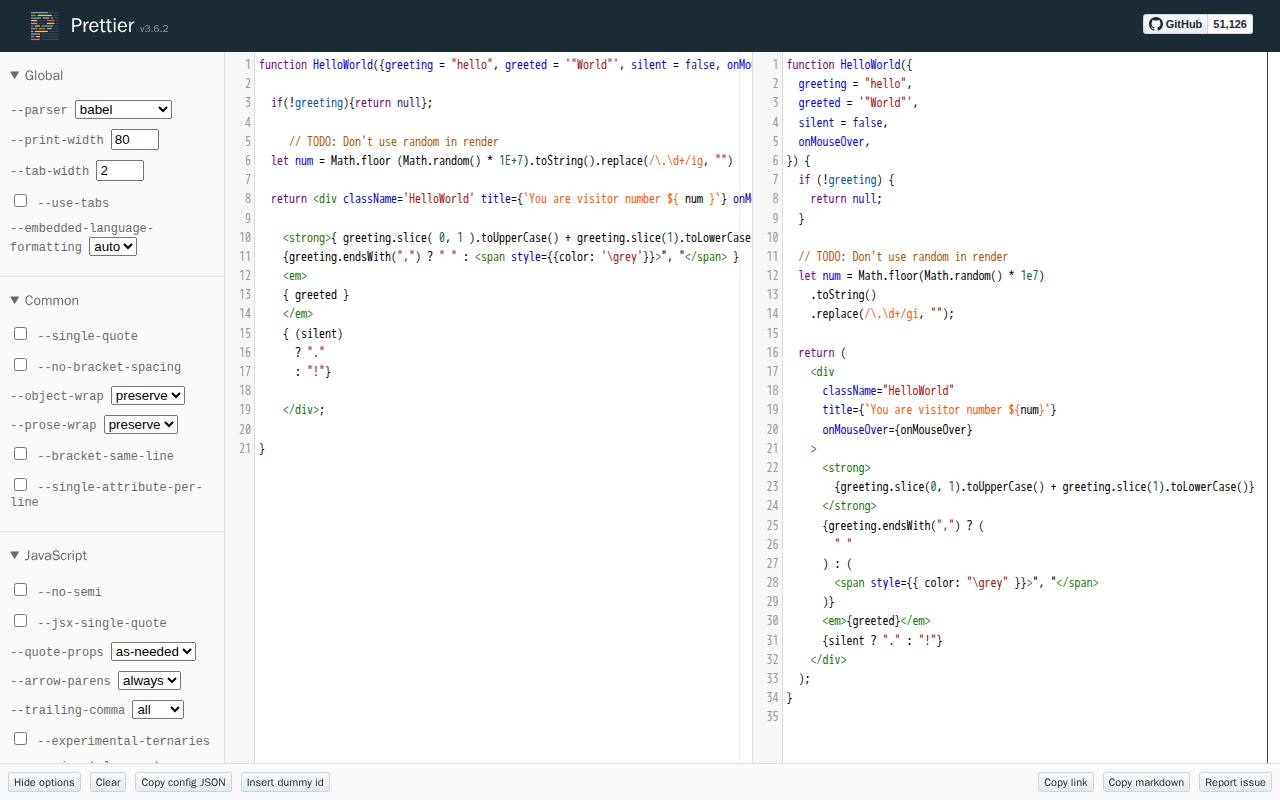The height and width of the screenshot is (800, 1280).
Task: Tick the --no-semi checkbox
Action: tap(20, 590)
